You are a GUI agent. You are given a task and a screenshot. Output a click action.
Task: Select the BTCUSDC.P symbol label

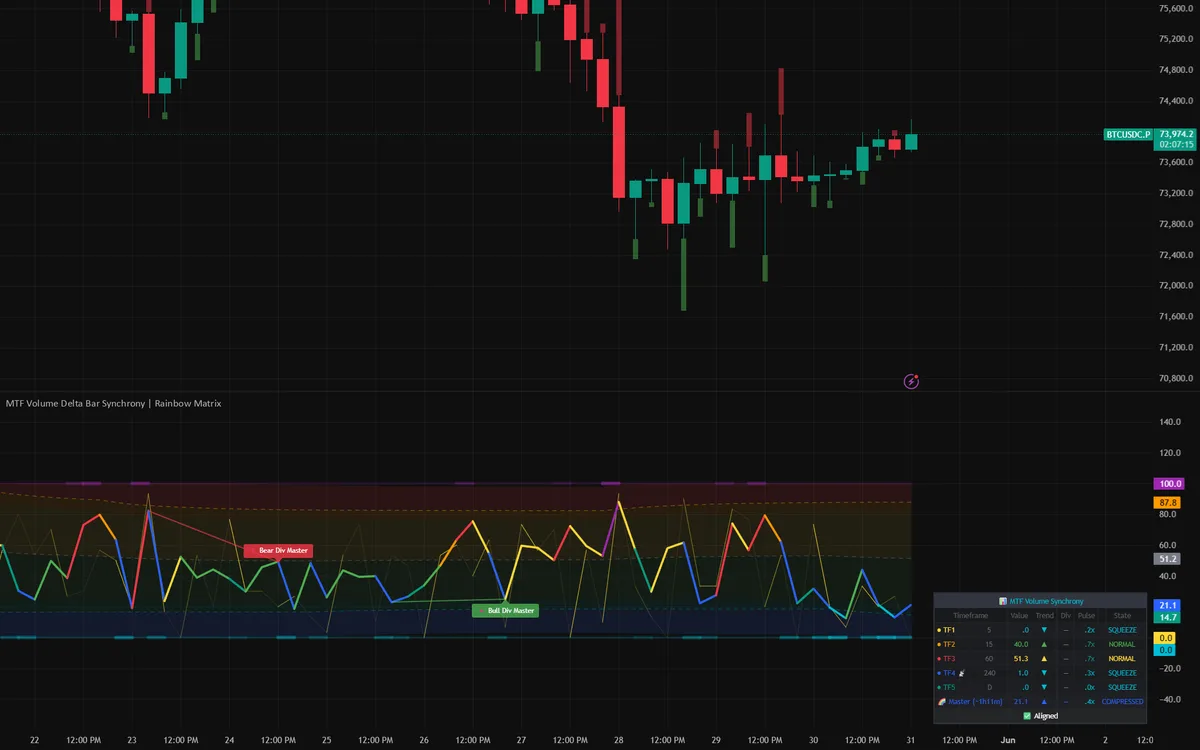point(1128,133)
